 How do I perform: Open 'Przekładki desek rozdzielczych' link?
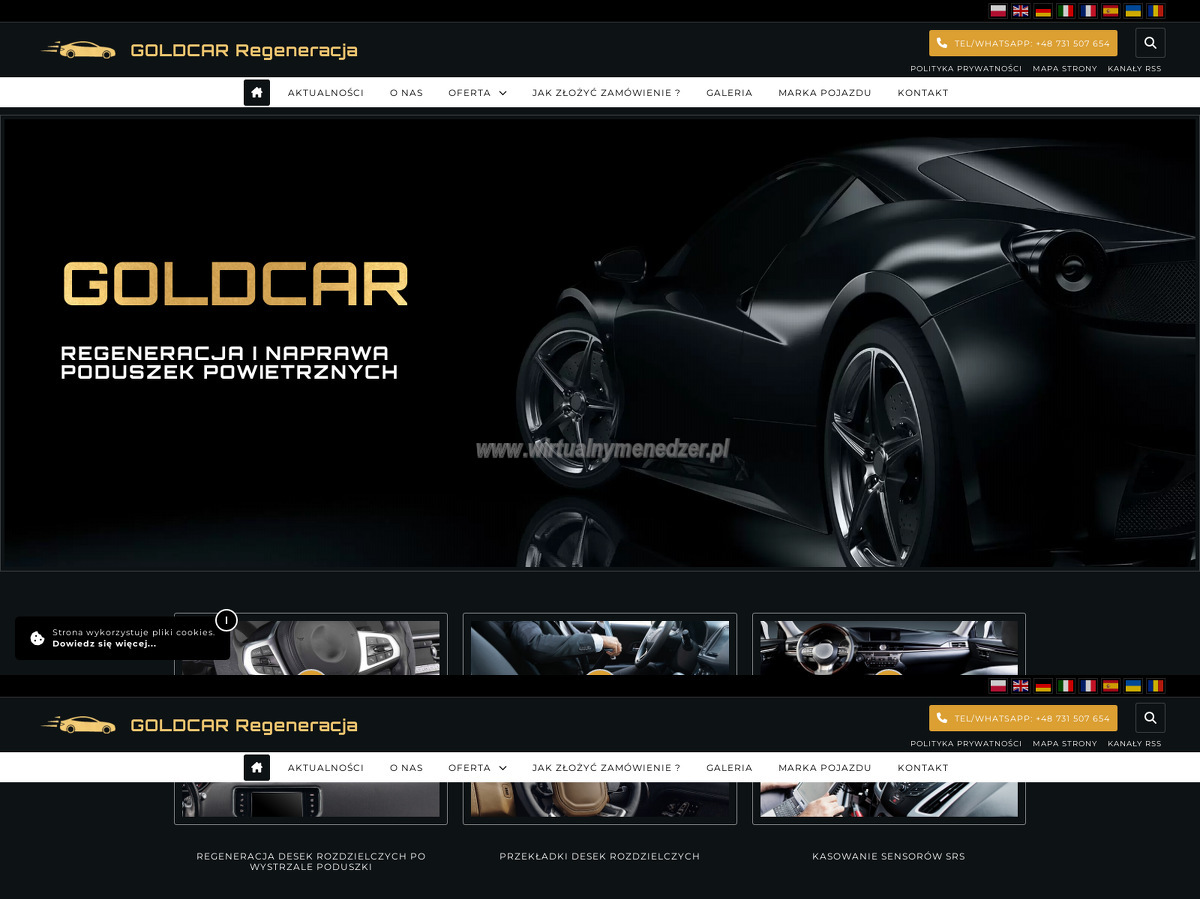pos(600,856)
